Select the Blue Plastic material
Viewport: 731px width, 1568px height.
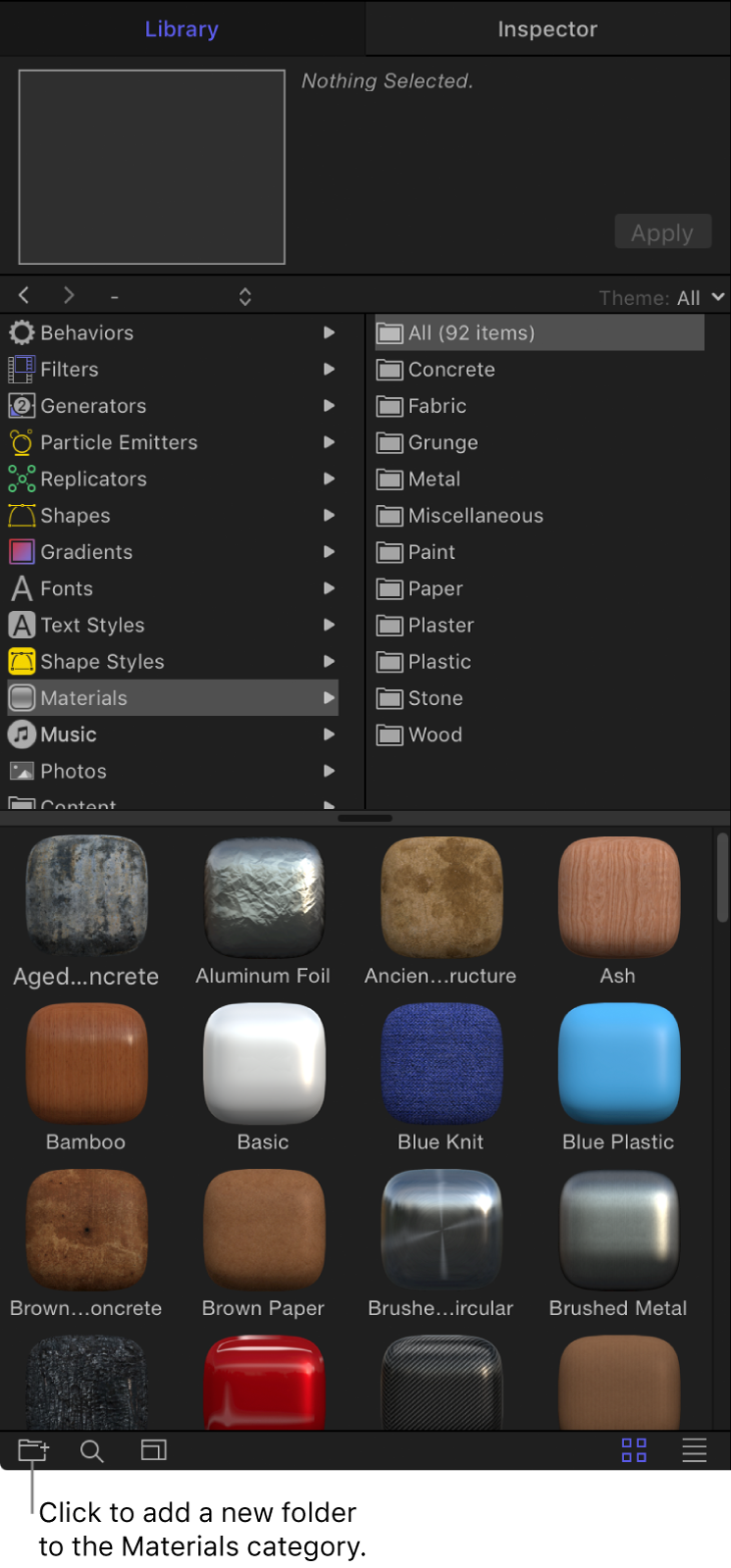tap(618, 1063)
